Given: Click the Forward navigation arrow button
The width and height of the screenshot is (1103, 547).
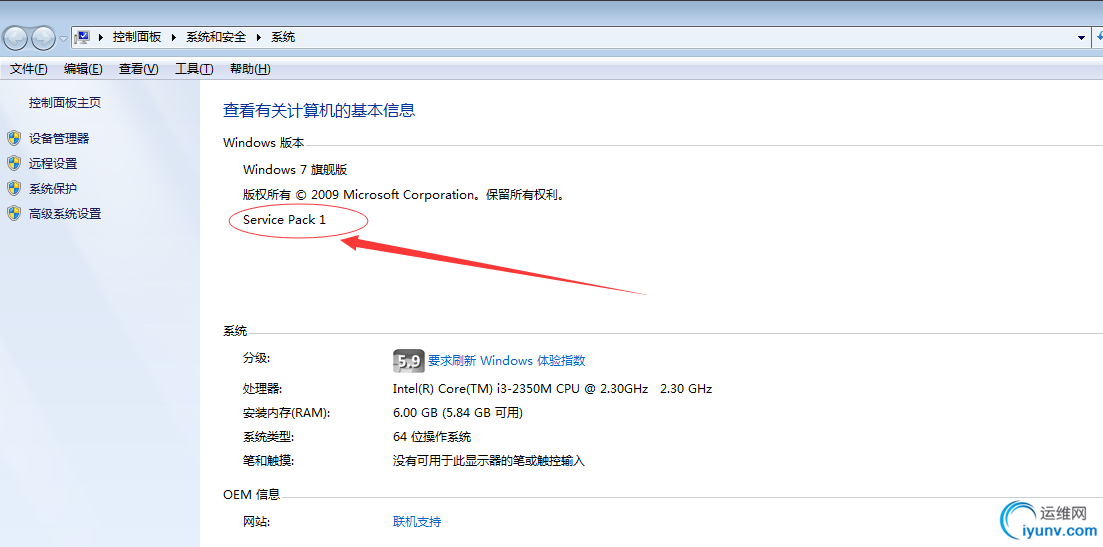Looking at the screenshot, I should pos(43,37).
